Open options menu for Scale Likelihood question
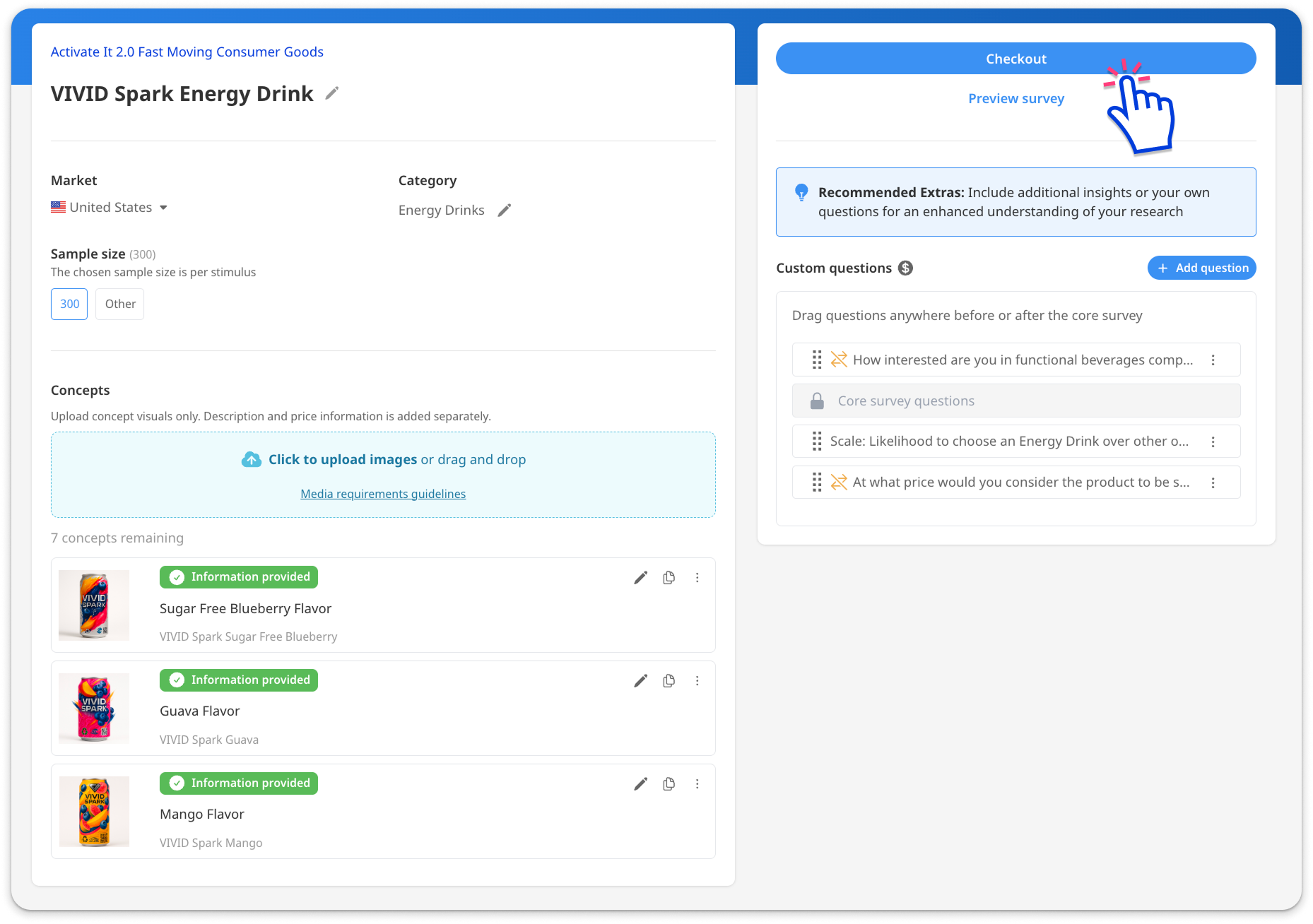This screenshot has height=924, width=1313. tap(1213, 442)
